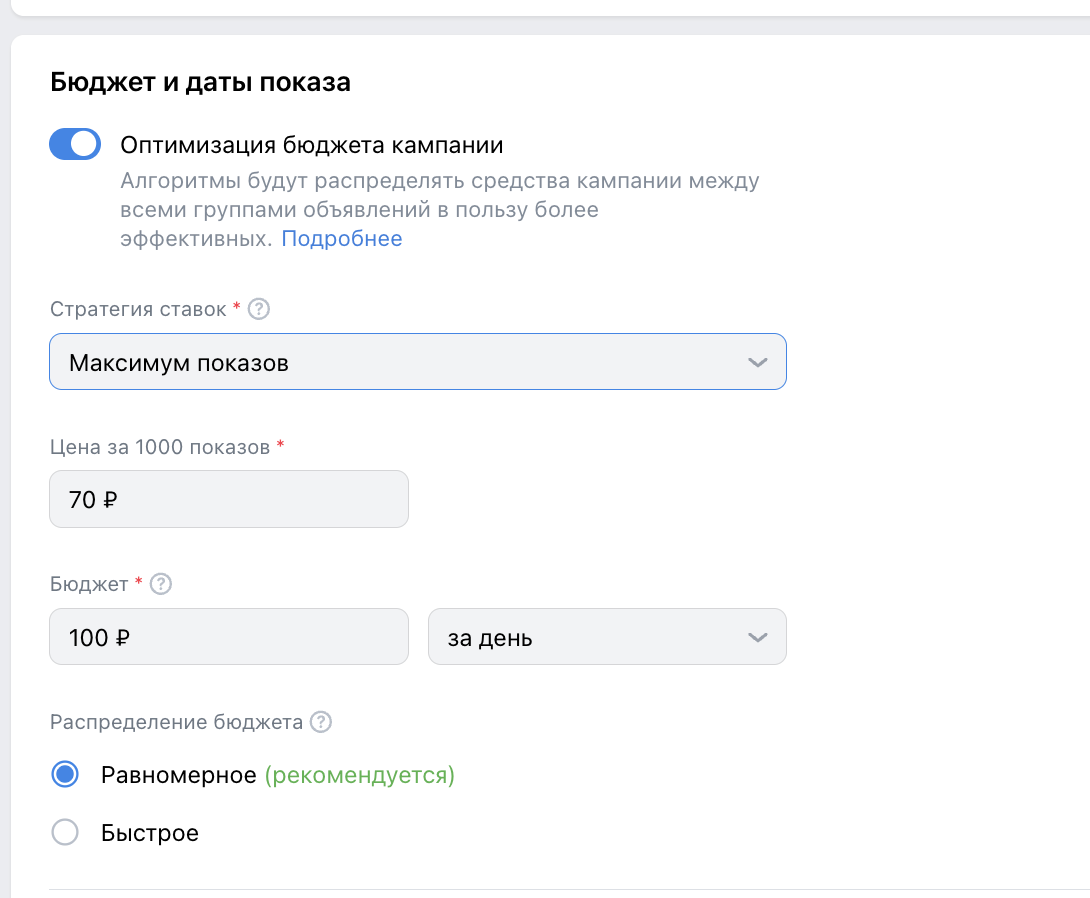1090x898 pixels.
Task: Click the Стратегия ставок label
Action: tap(138, 309)
